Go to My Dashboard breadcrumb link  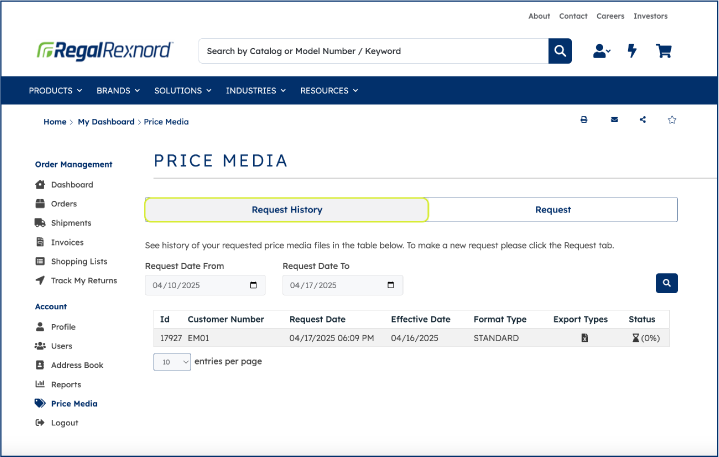(106, 122)
